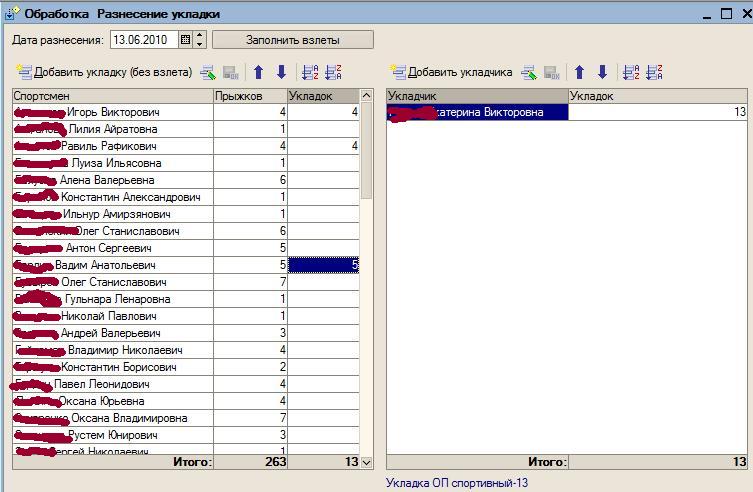Decrease the date with the down stepper arrow
Viewport: 753px width, 492px height.
click(x=199, y=44)
